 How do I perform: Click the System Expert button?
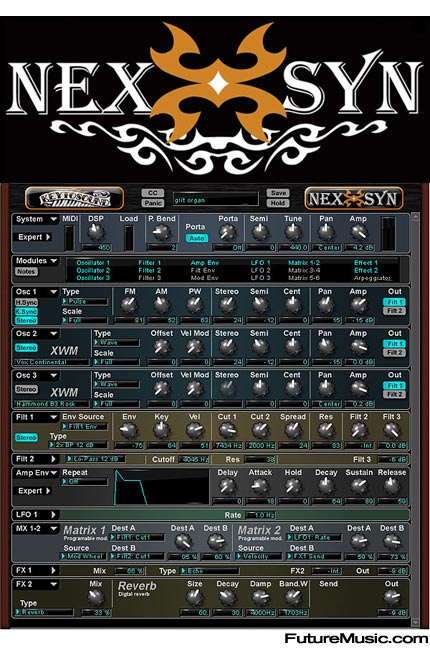pyautogui.click(x=34, y=237)
